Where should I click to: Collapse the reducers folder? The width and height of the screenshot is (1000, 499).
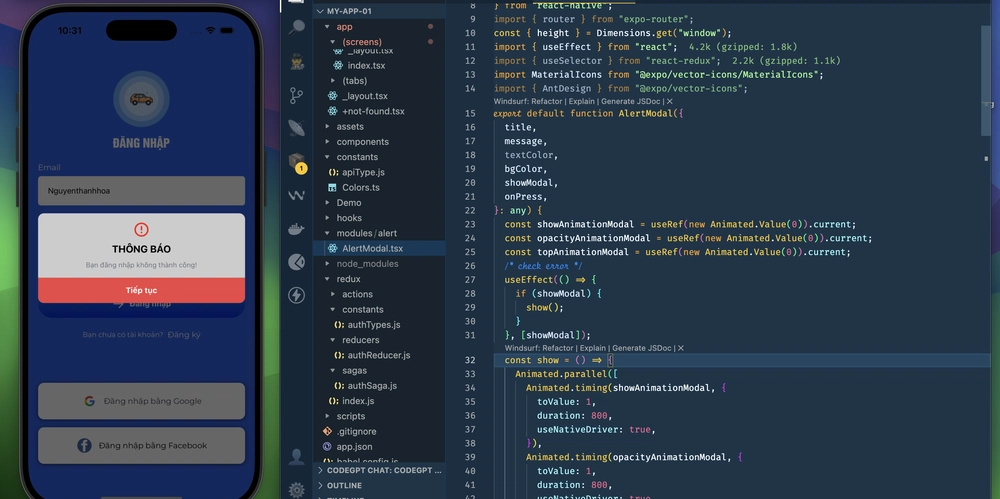click(x=360, y=340)
